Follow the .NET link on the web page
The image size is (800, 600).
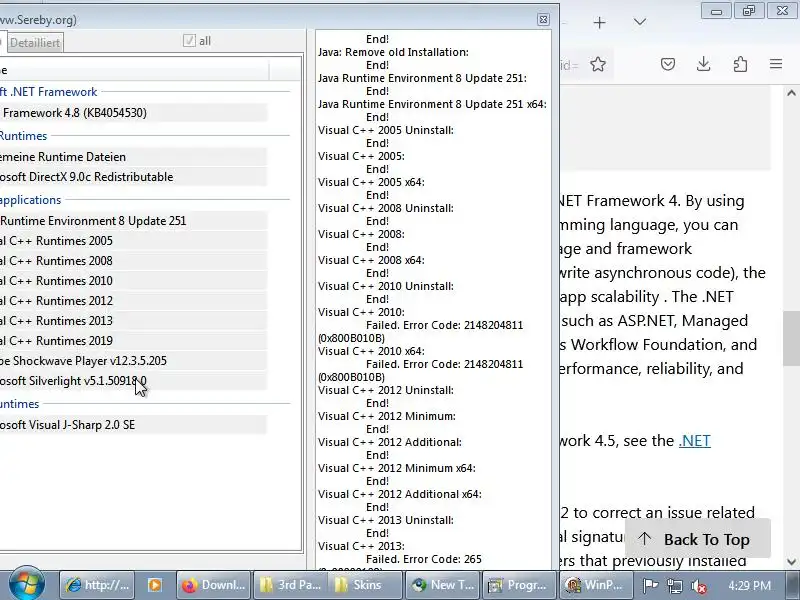coord(694,440)
